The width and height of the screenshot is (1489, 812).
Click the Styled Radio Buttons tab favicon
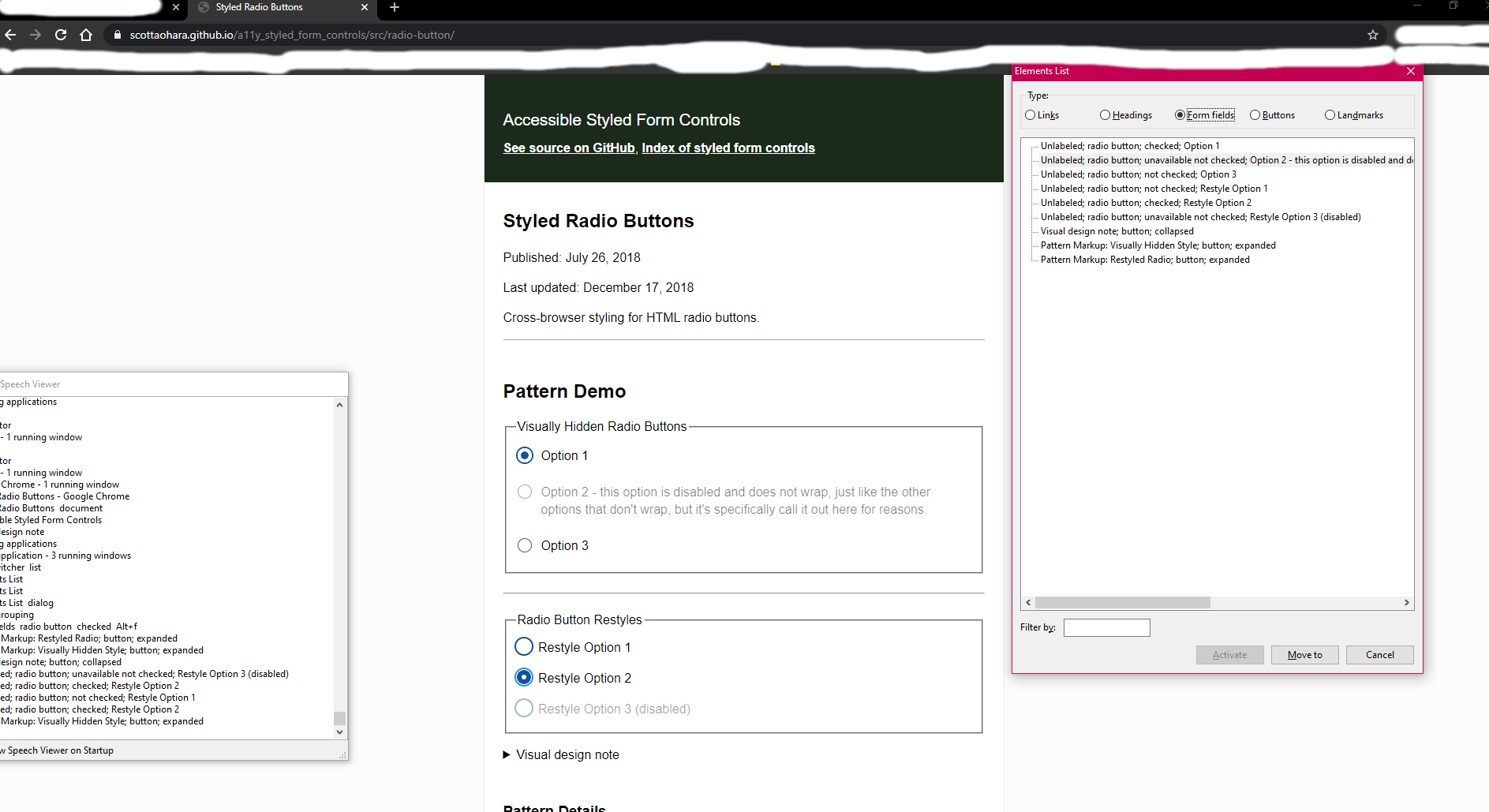click(204, 7)
